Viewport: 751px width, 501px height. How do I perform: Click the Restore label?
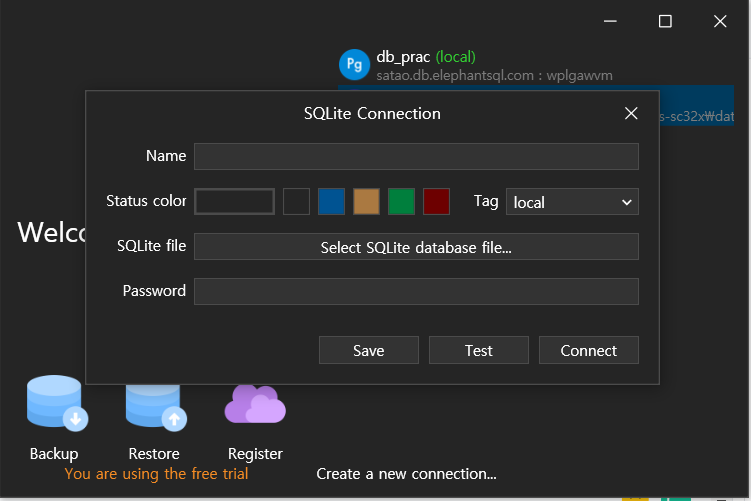[x=154, y=454]
